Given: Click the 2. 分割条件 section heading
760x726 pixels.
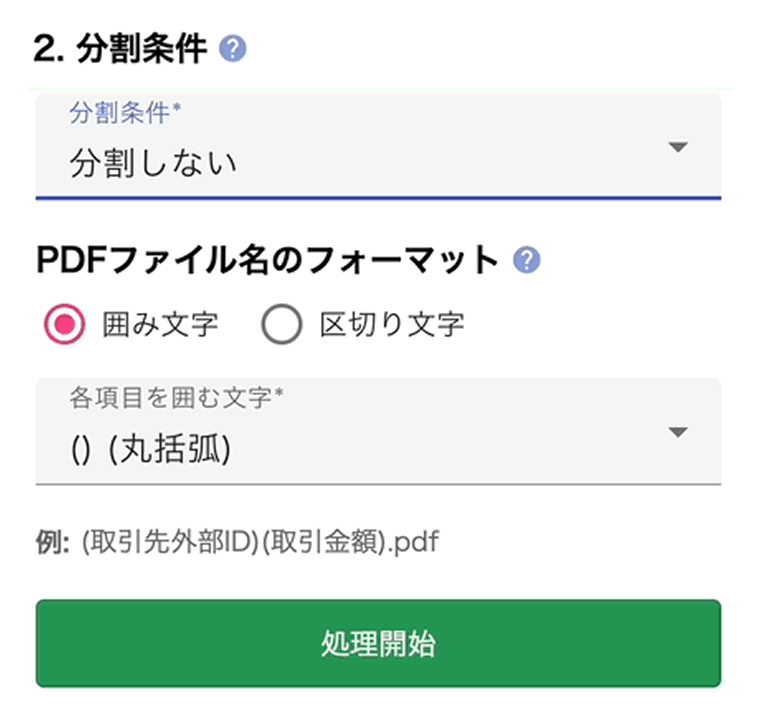Looking at the screenshot, I should pyautogui.click(x=119, y=49).
